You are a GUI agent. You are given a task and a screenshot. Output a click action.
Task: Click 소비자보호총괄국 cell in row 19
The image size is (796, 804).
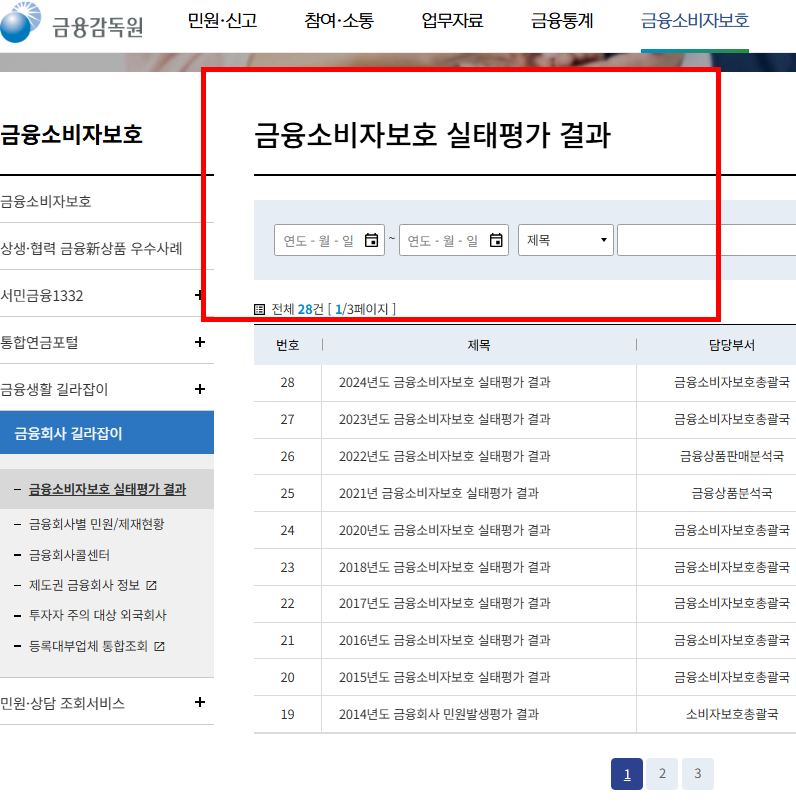tap(732, 714)
